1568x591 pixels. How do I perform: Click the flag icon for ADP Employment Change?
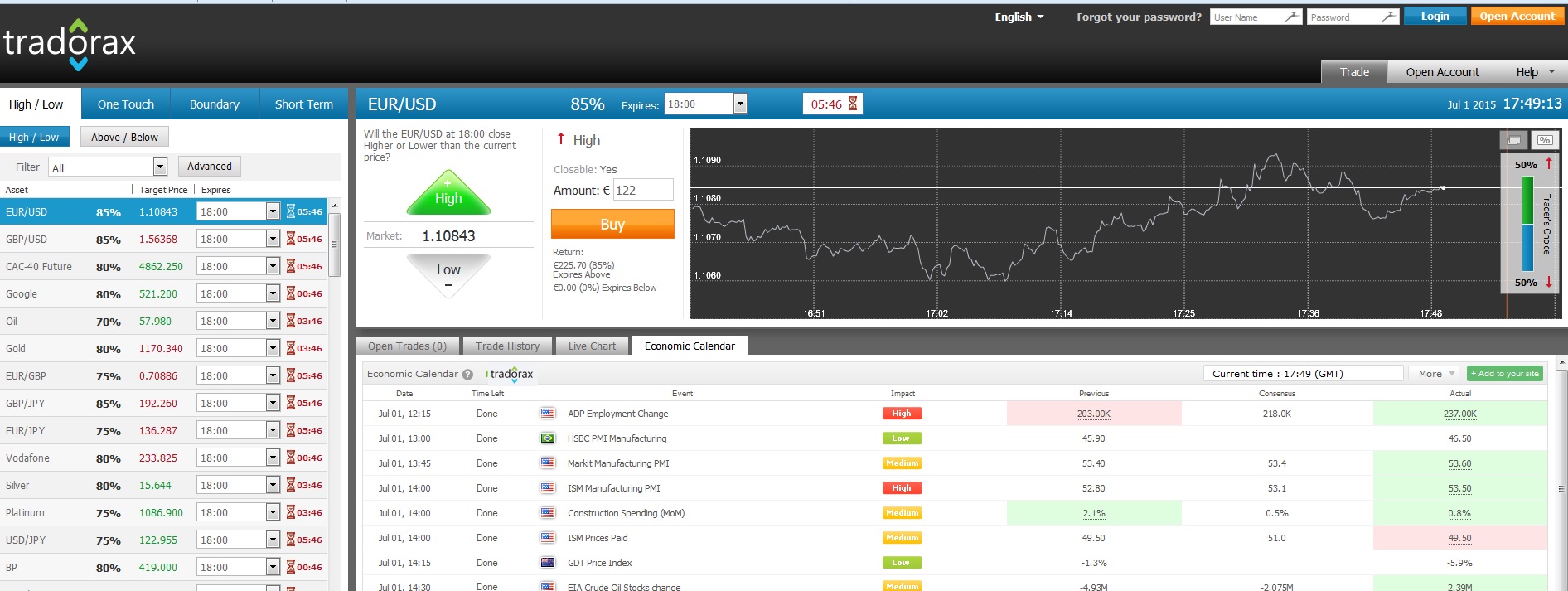click(548, 414)
